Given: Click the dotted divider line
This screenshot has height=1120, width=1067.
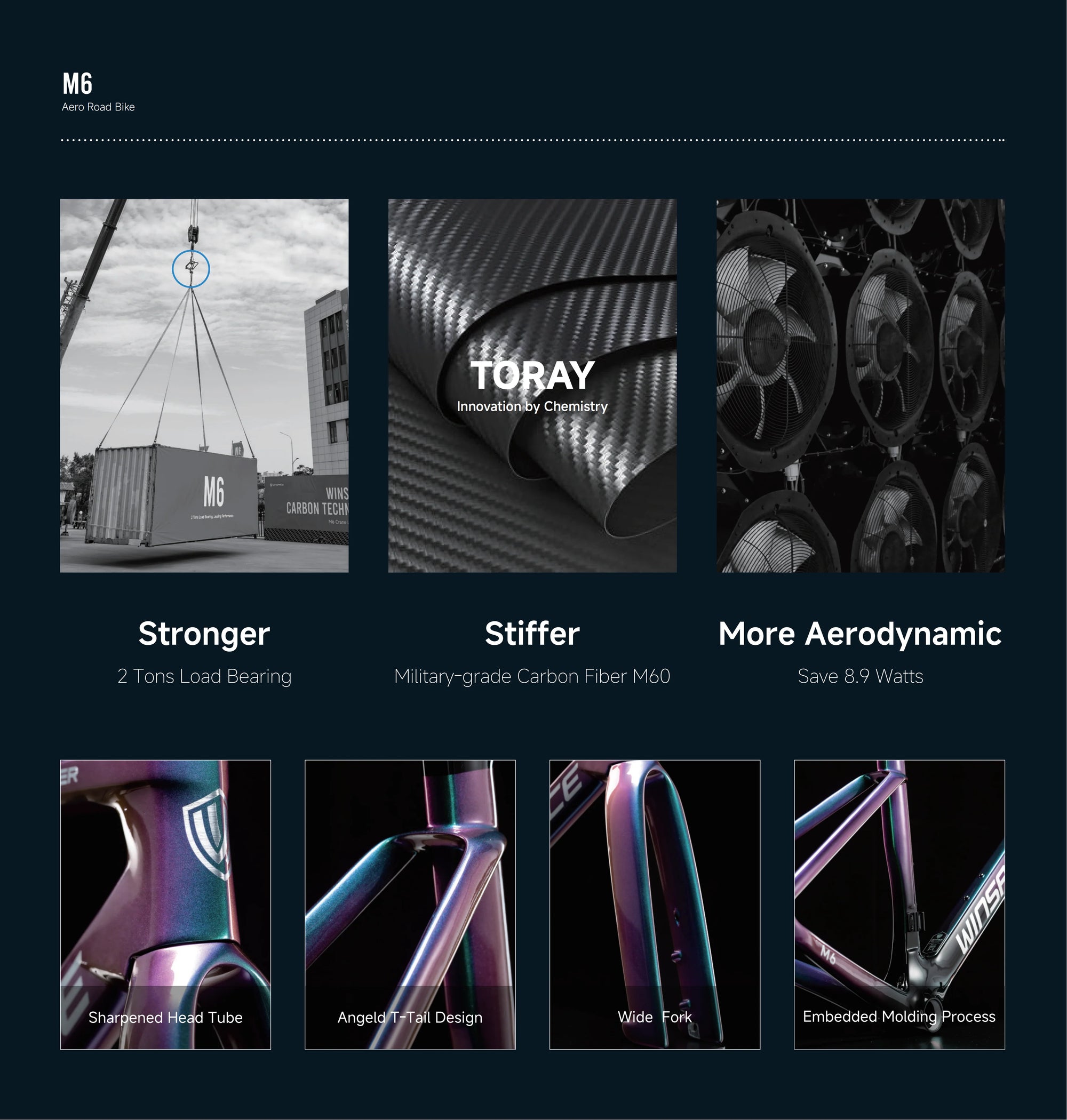Looking at the screenshot, I should pos(532,140).
